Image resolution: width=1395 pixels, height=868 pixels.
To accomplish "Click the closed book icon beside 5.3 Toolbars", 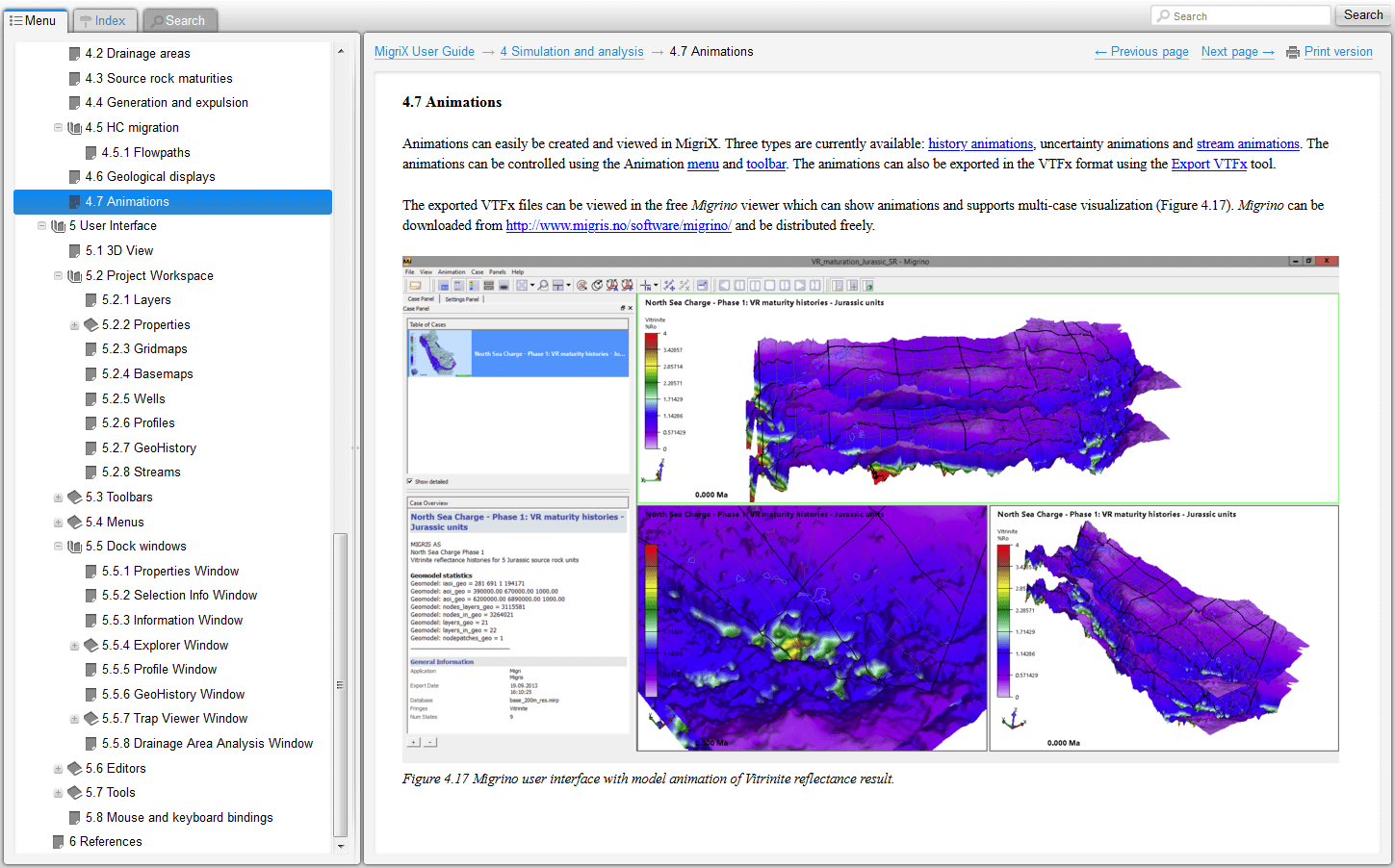I will tap(75, 498).
